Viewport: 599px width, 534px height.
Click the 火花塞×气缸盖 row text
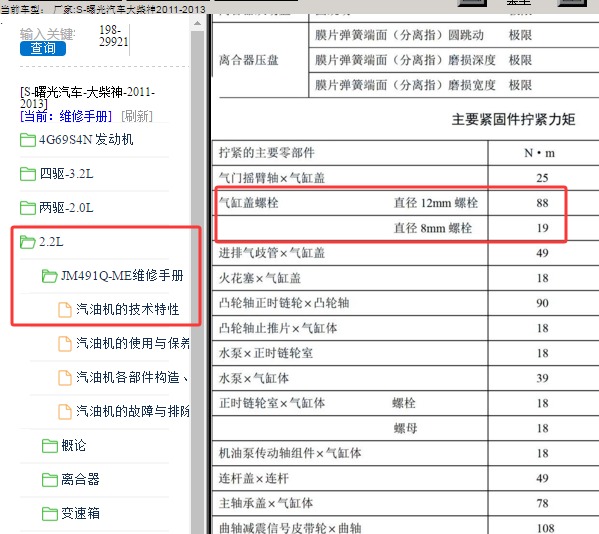click(260, 278)
